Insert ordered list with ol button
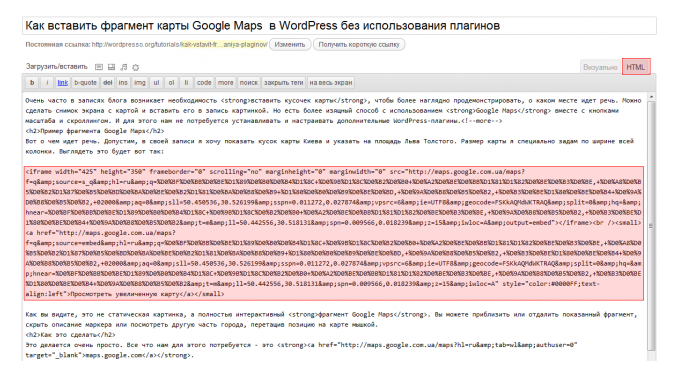The width and height of the screenshot is (674, 391). [172, 82]
